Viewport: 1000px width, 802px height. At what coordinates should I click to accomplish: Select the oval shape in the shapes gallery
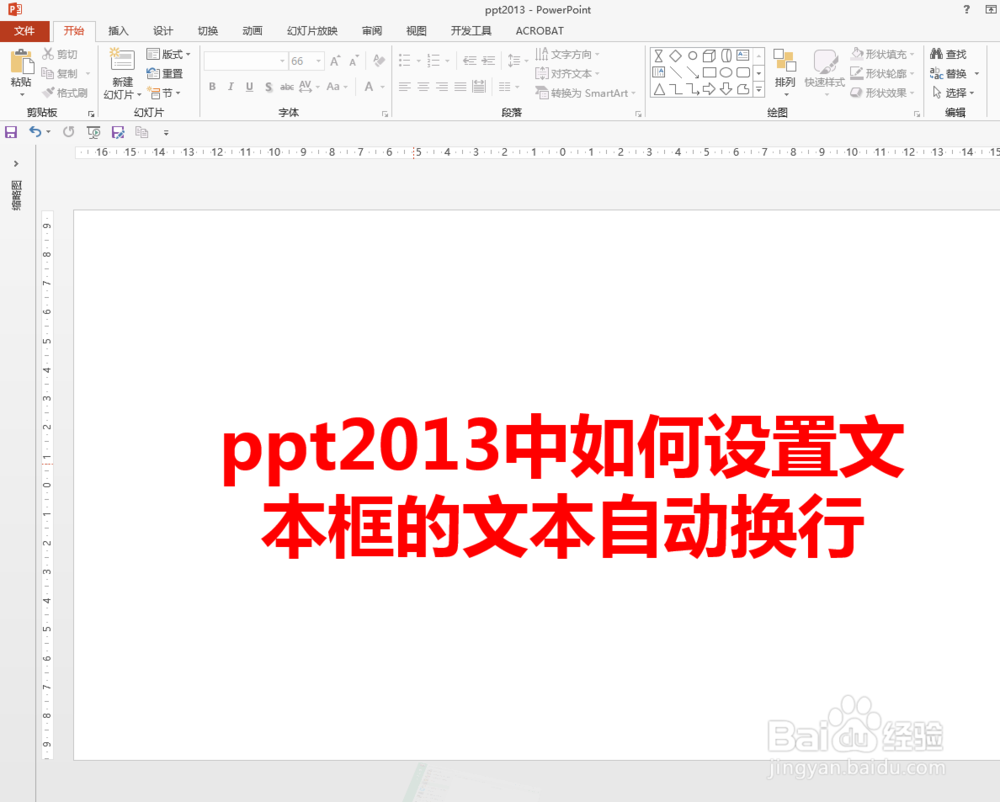(726, 73)
